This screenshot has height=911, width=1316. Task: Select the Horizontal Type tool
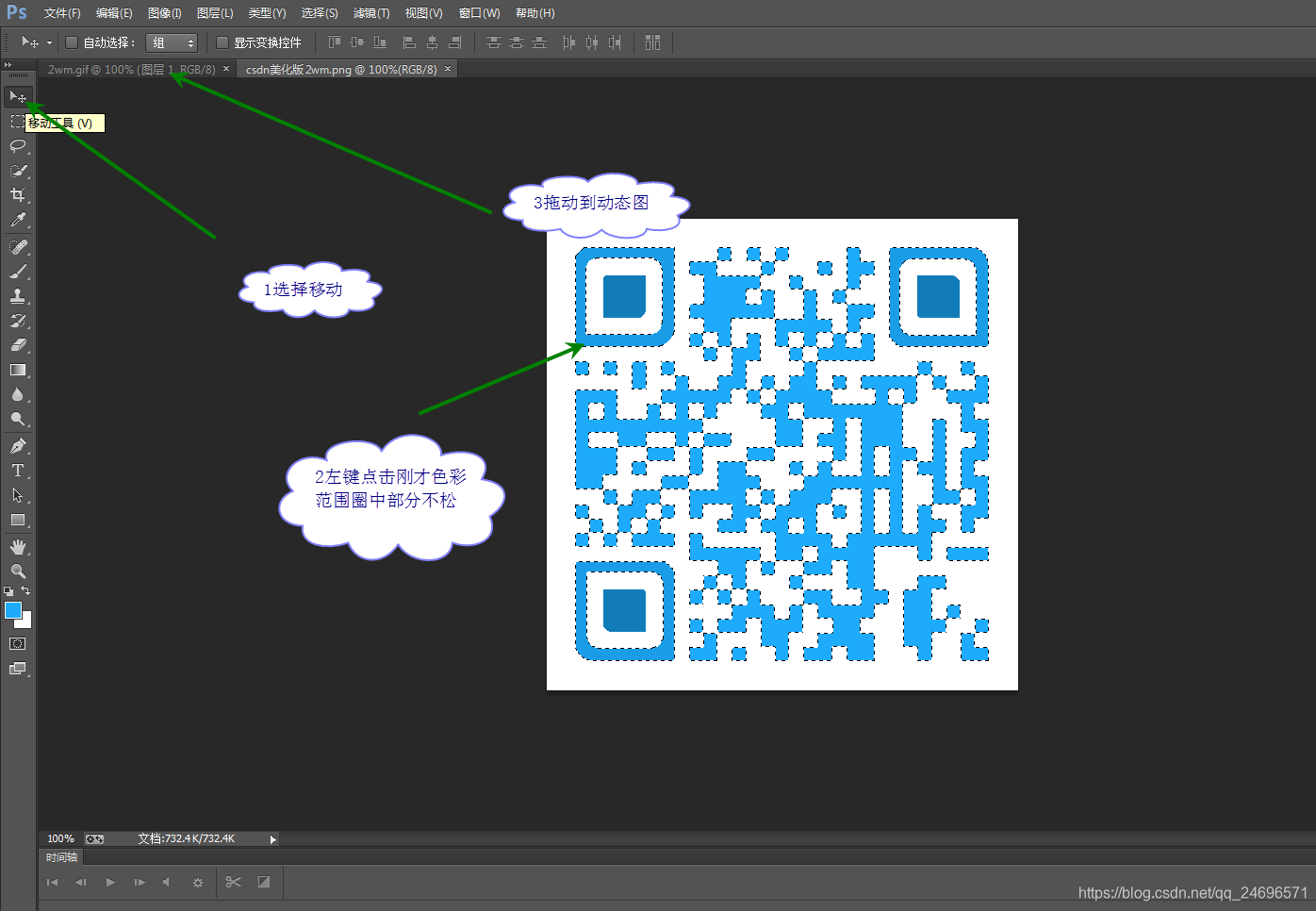point(18,471)
